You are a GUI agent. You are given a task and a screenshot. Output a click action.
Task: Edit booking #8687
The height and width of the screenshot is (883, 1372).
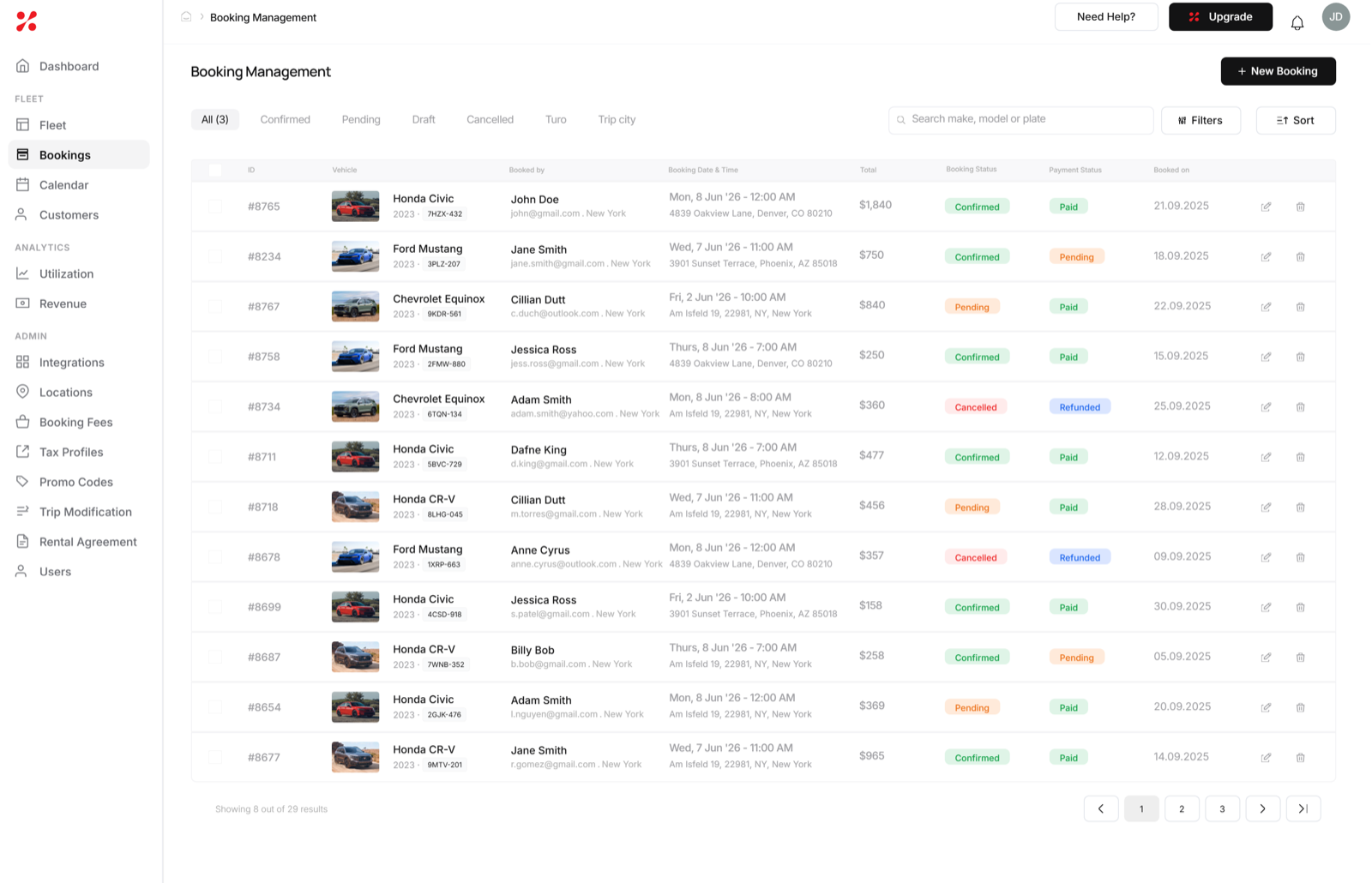(1266, 658)
